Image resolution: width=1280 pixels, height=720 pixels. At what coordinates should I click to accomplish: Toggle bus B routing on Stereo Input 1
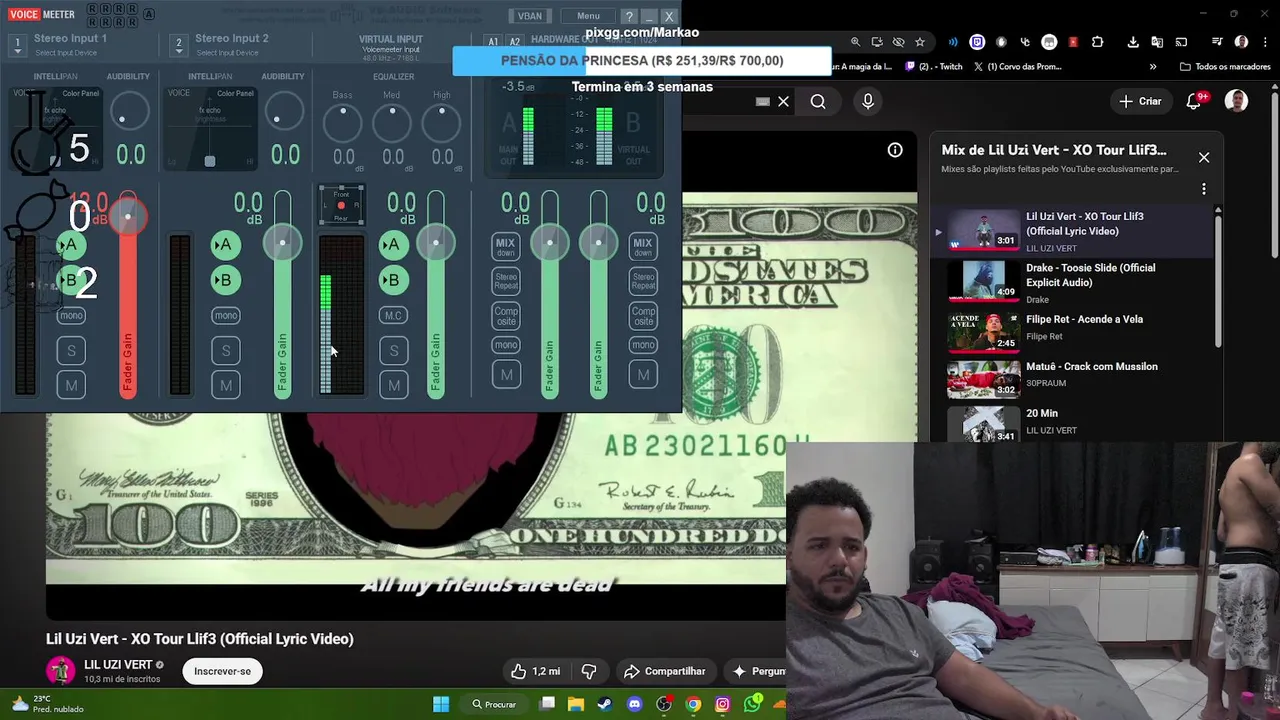[70, 280]
